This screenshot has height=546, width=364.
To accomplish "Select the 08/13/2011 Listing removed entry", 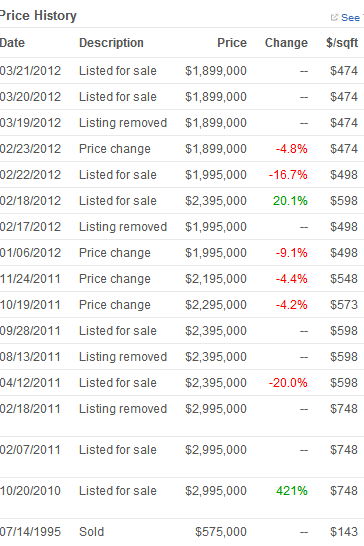I will [x=182, y=357].
